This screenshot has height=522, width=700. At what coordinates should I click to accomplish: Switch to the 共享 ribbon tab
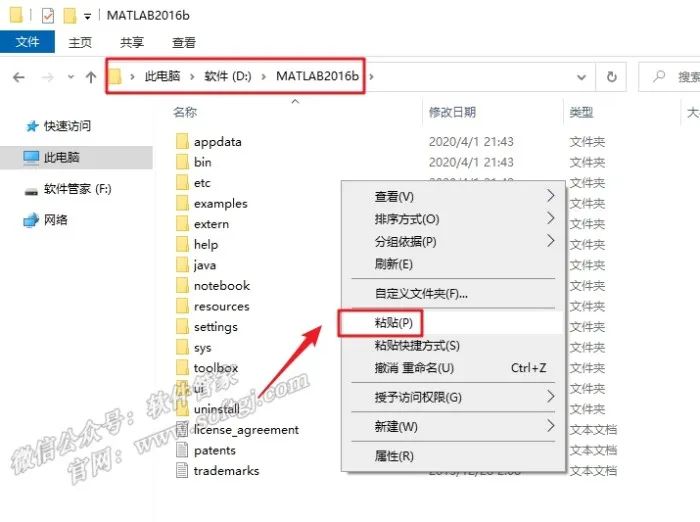(132, 42)
